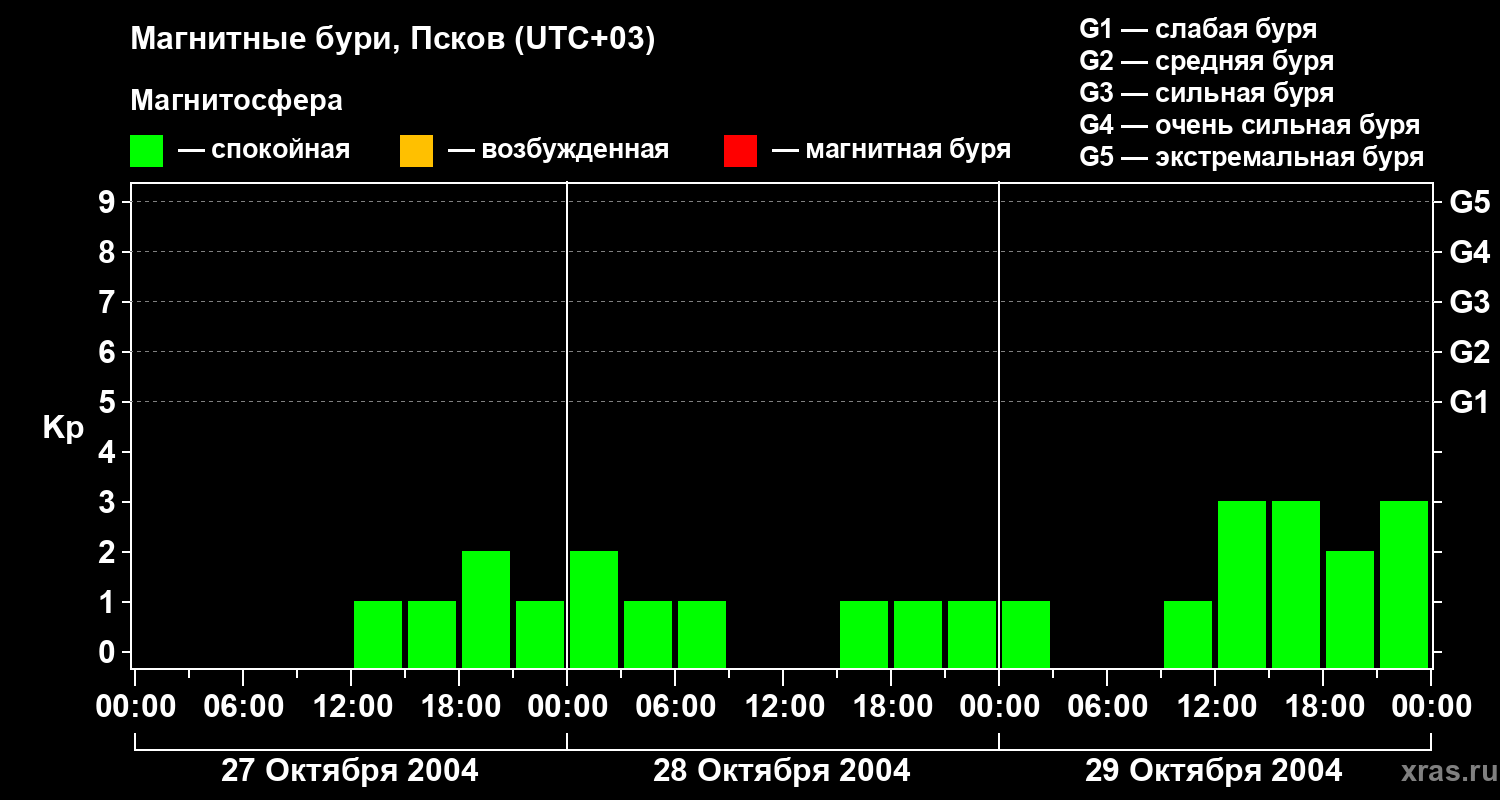
Task: Click the 'G1 — слабая буря' legend line
Action: (x=1198, y=29)
